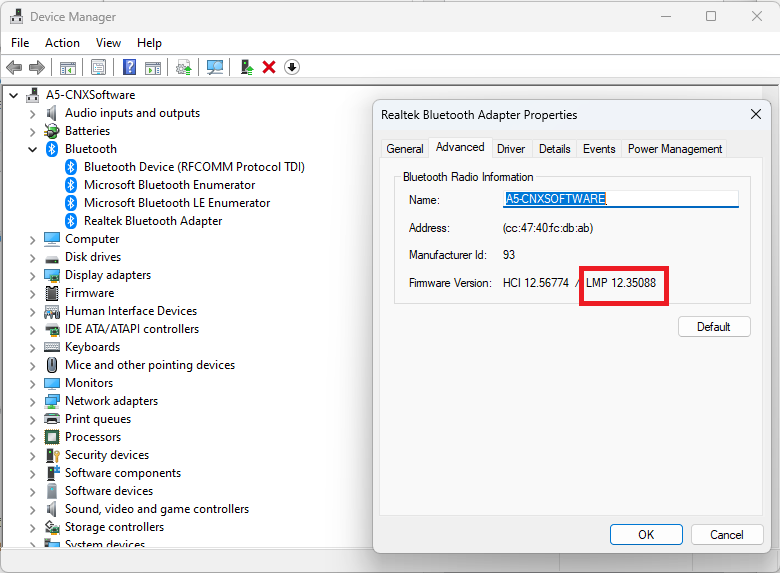The height and width of the screenshot is (580, 780).
Task: Click the HCI 12.56774 firmware value
Action: (536, 283)
